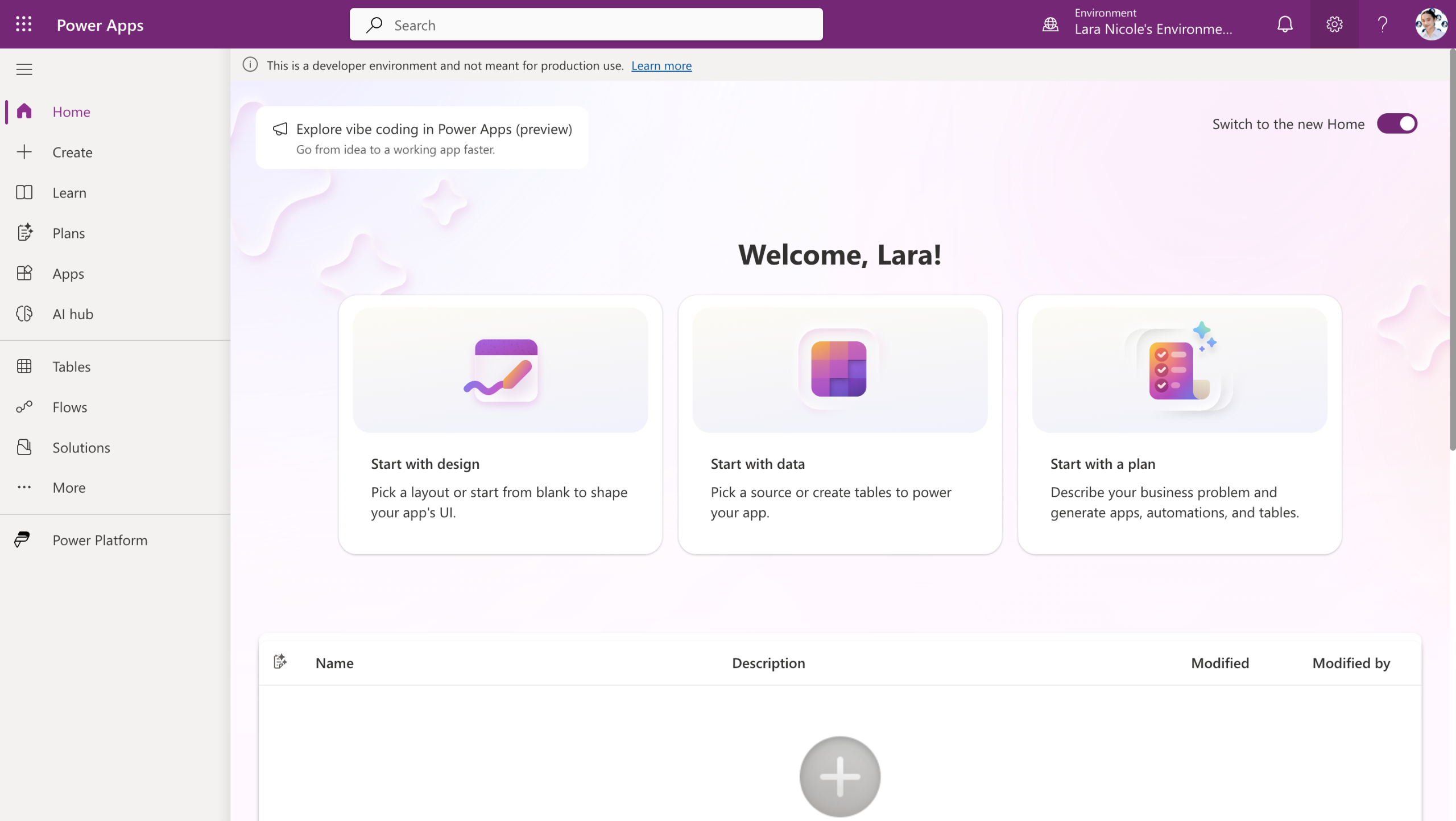Open the user profile avatar

1430,24
